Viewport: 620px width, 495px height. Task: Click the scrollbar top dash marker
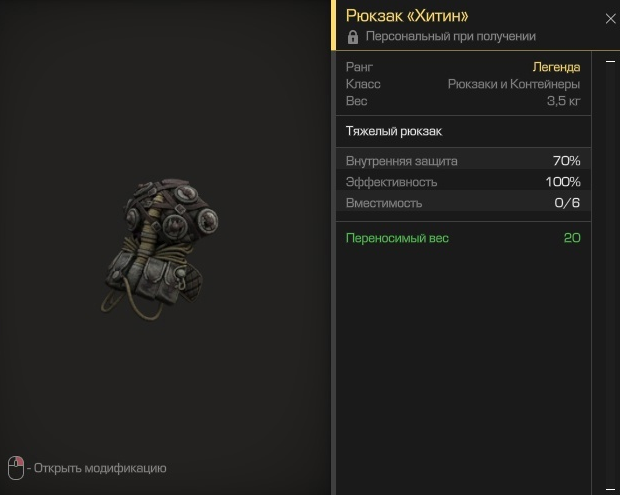tap(611, 61)
